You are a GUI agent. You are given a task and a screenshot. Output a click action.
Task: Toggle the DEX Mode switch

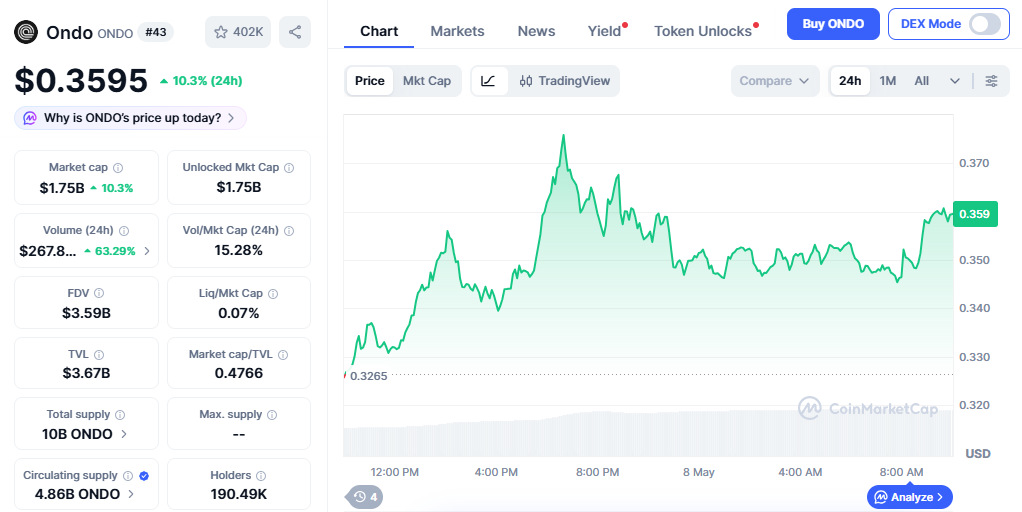(985, 24)
